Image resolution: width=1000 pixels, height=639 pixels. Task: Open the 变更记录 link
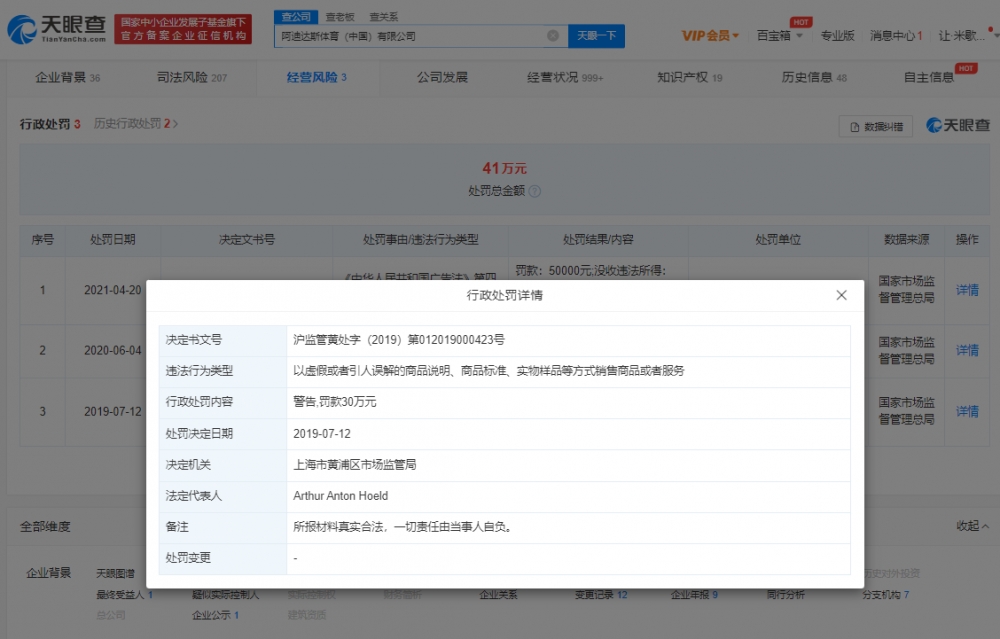click(601, 594)
